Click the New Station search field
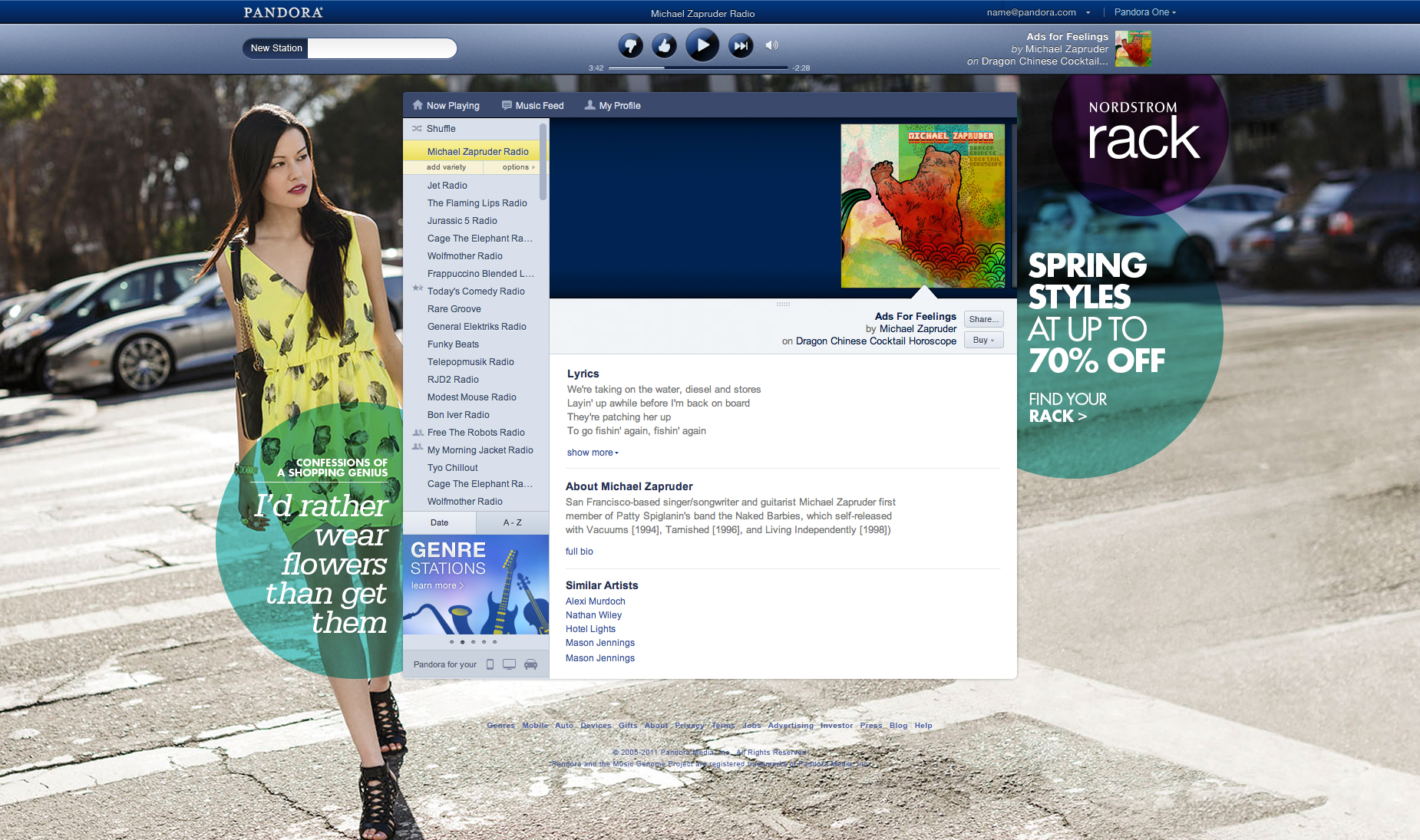 [381, 48]
